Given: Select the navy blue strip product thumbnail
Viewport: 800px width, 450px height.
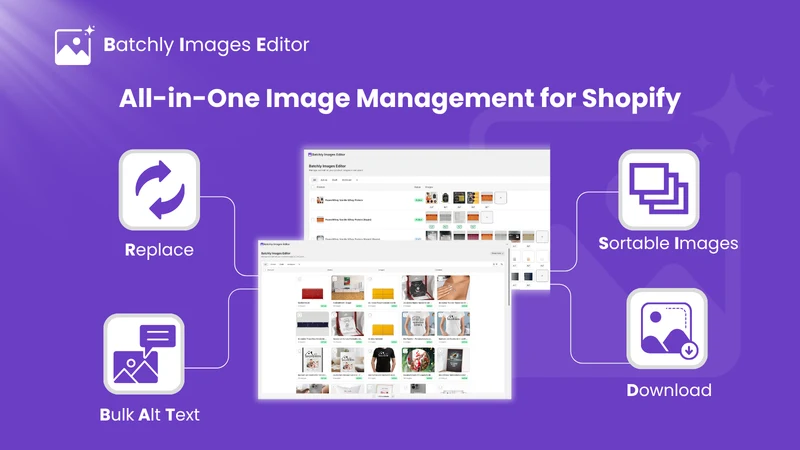Looking at the screenshot, I should [x=312, y=323].
